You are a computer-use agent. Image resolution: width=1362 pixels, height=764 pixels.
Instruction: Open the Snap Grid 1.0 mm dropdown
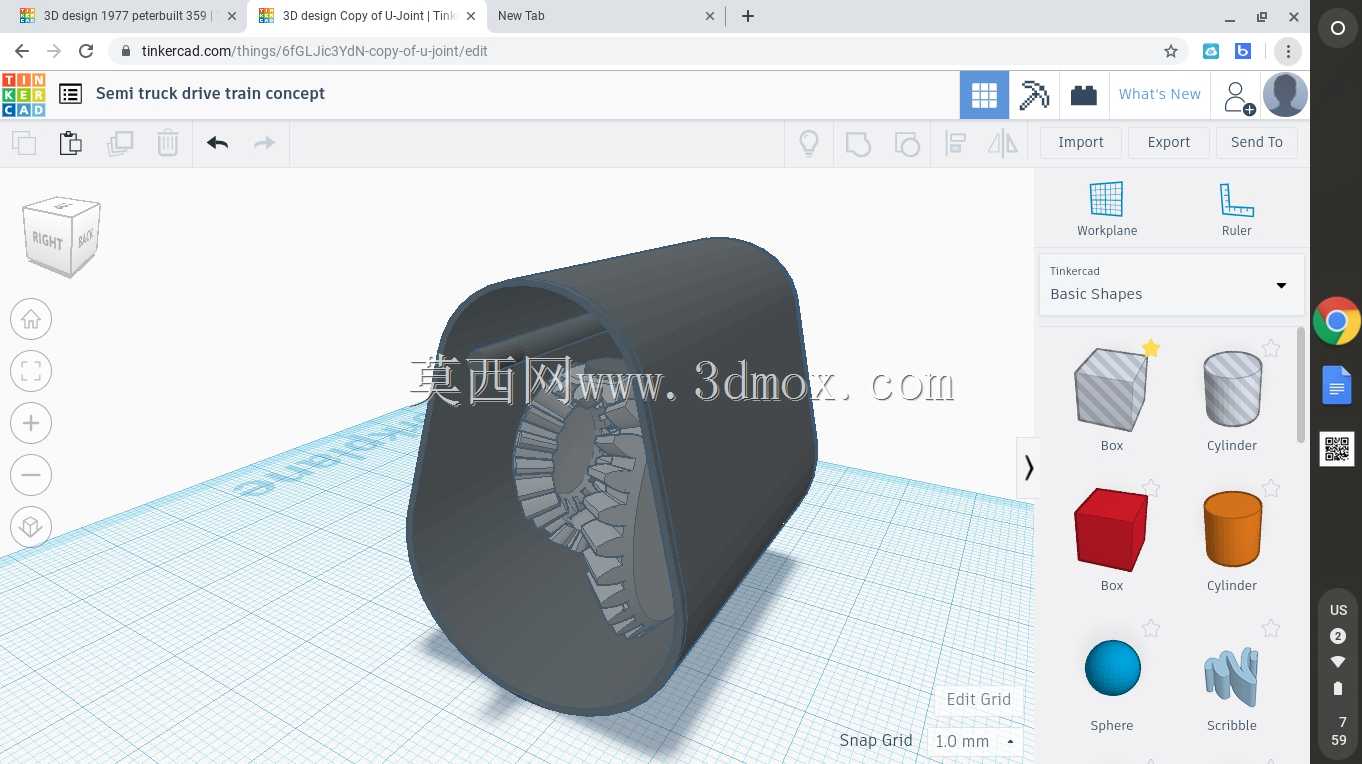[975, 741]
